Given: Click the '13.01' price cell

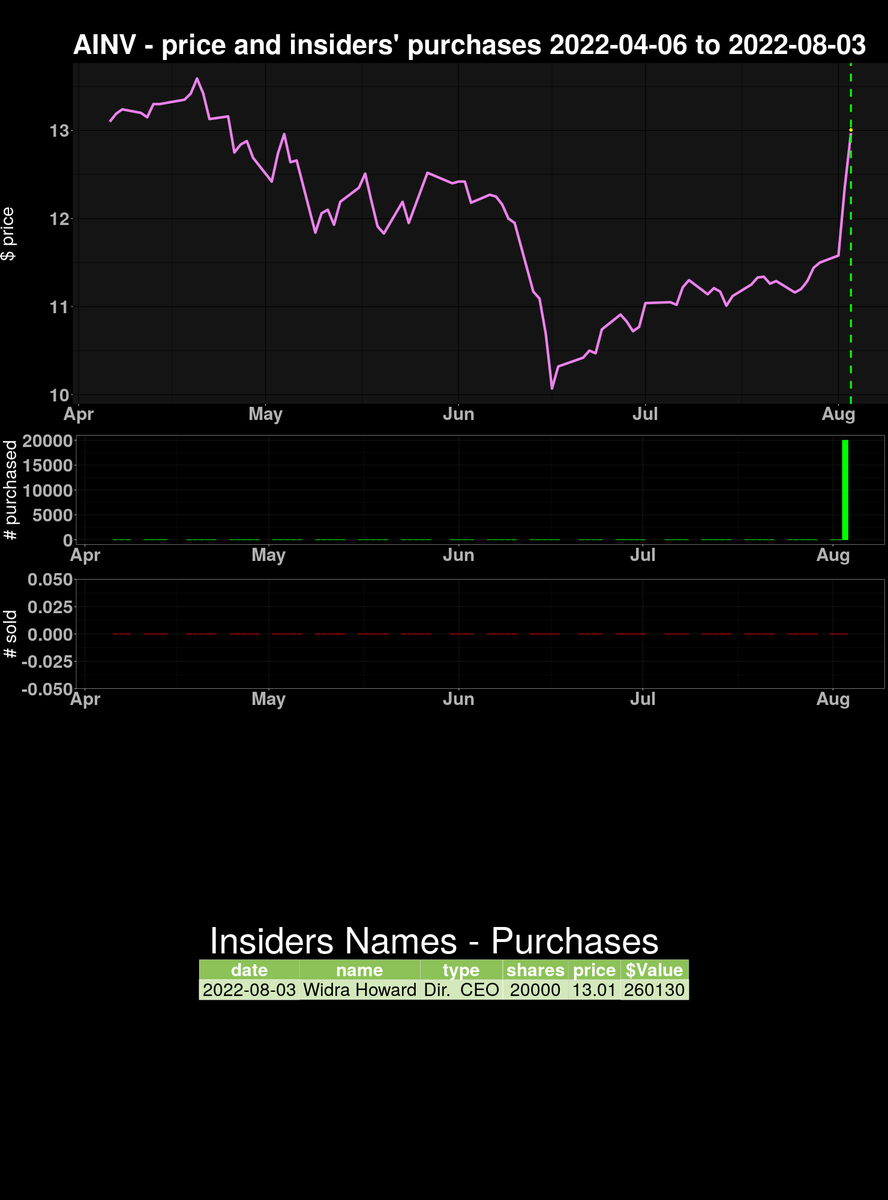Looking at the screenshot, I should [594, 990].
